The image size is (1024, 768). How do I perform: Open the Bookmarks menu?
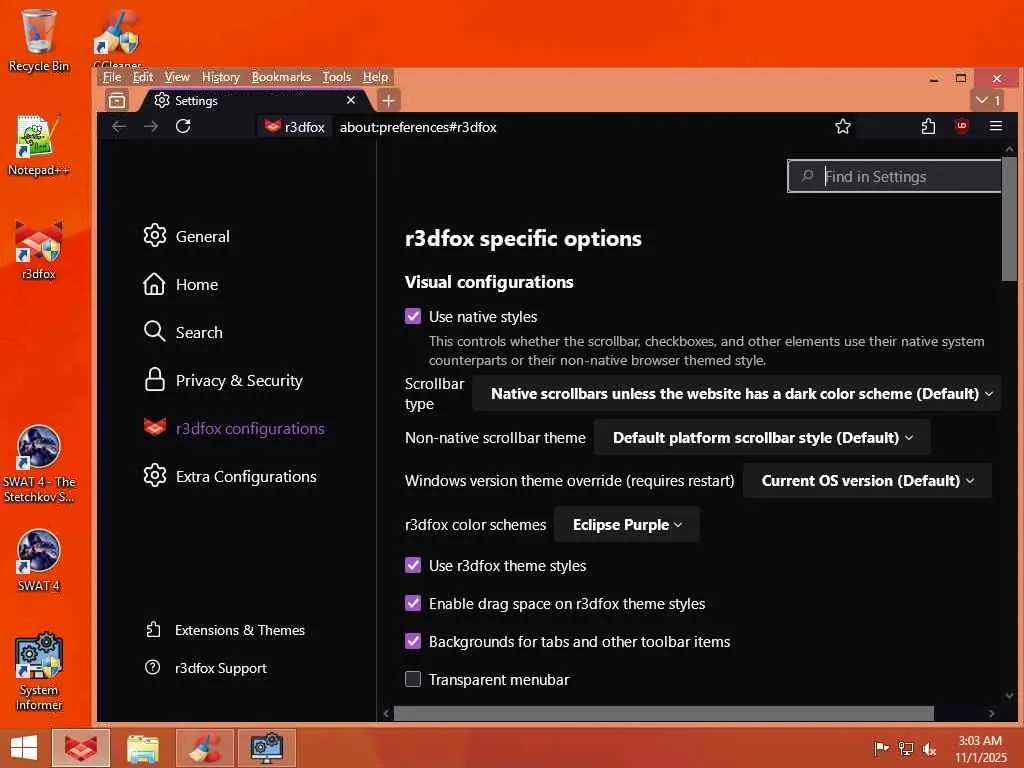[x=281, y=77]
